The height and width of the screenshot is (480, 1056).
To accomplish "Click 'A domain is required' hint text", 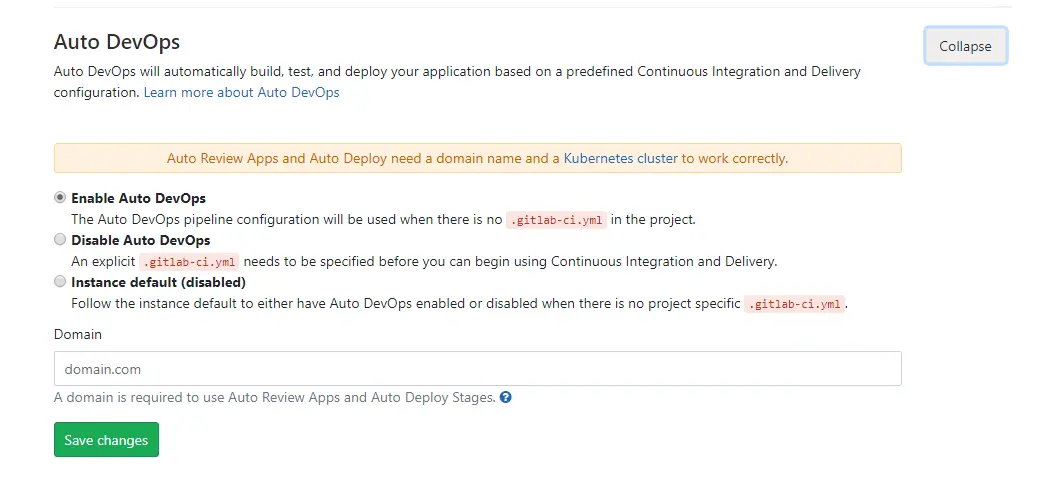I will 275,397.
